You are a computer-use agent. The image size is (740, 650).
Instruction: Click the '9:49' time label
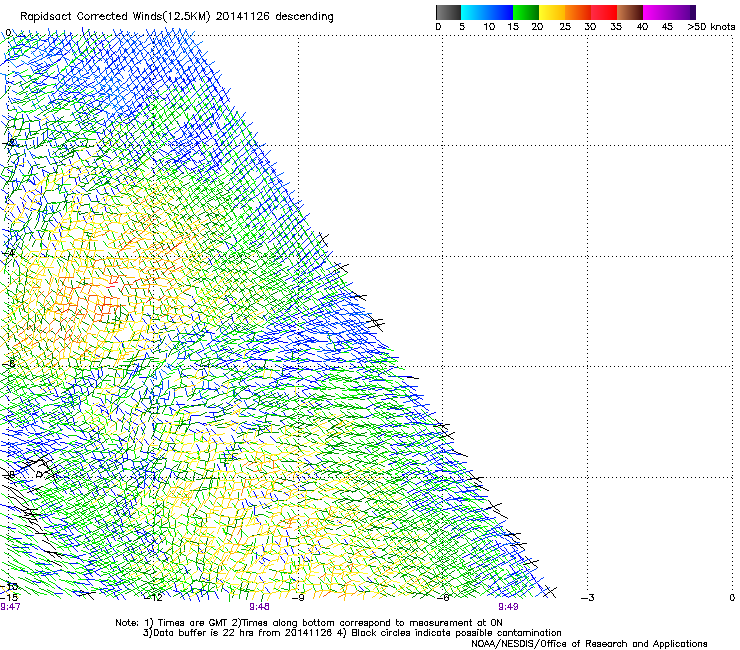tap(508, 607)
